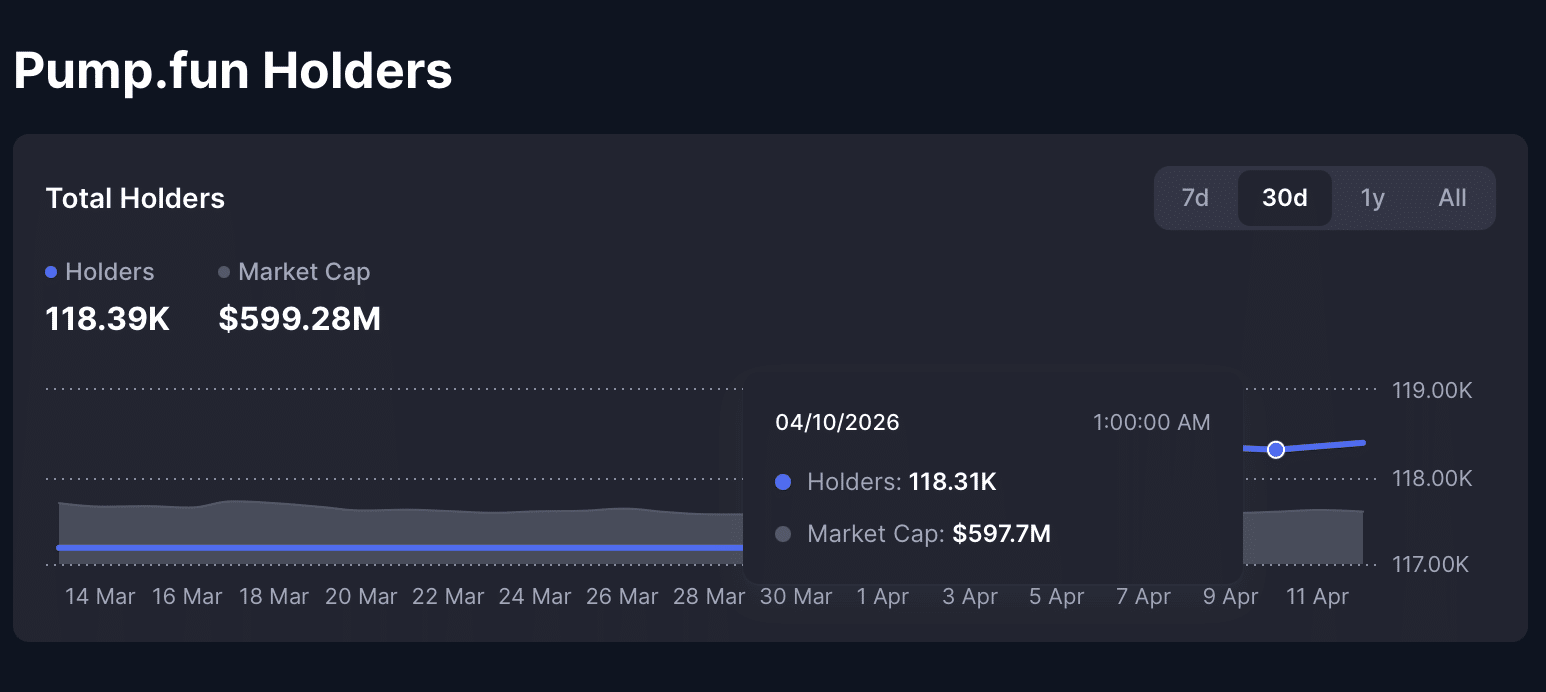Click the Total Holders chart heading
This screenshot has height=692, width=1546.
134,198
